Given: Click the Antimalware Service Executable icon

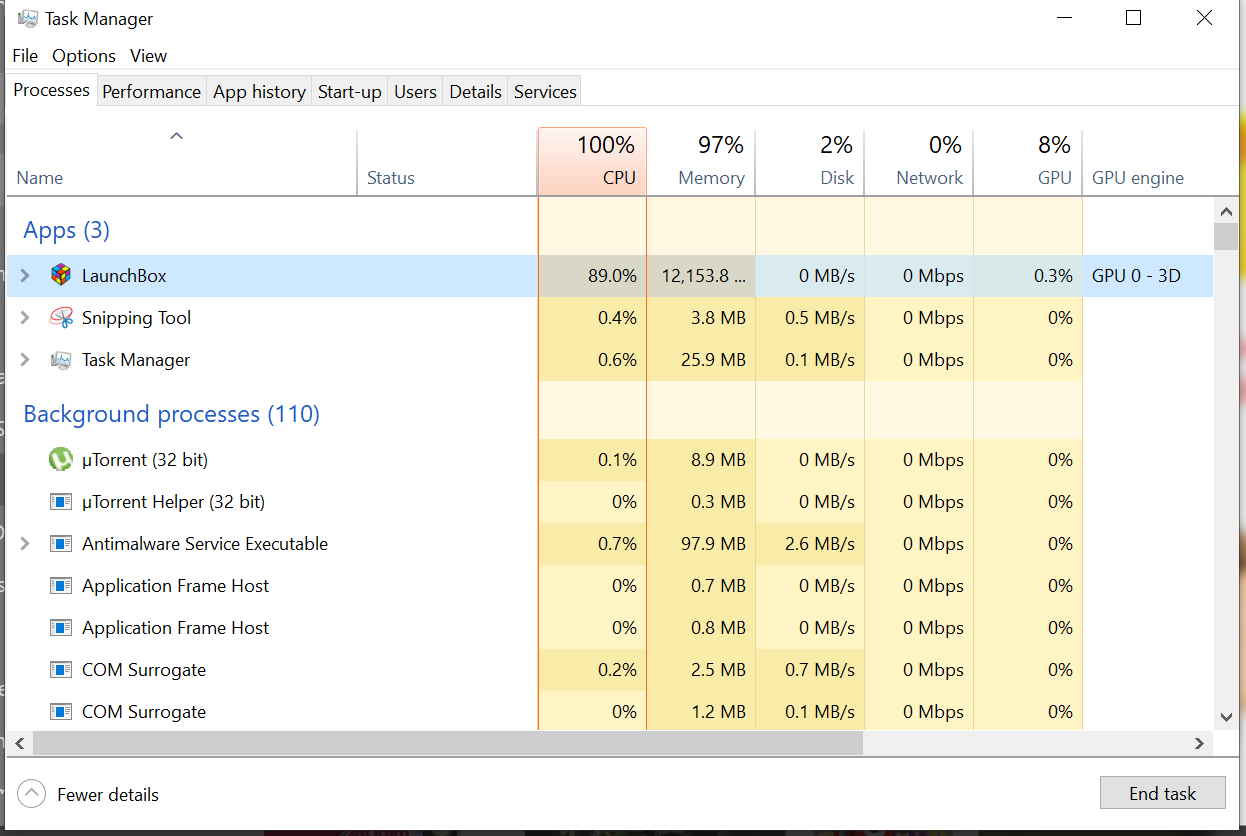Looking at the screenshot, I should [61, 544].
